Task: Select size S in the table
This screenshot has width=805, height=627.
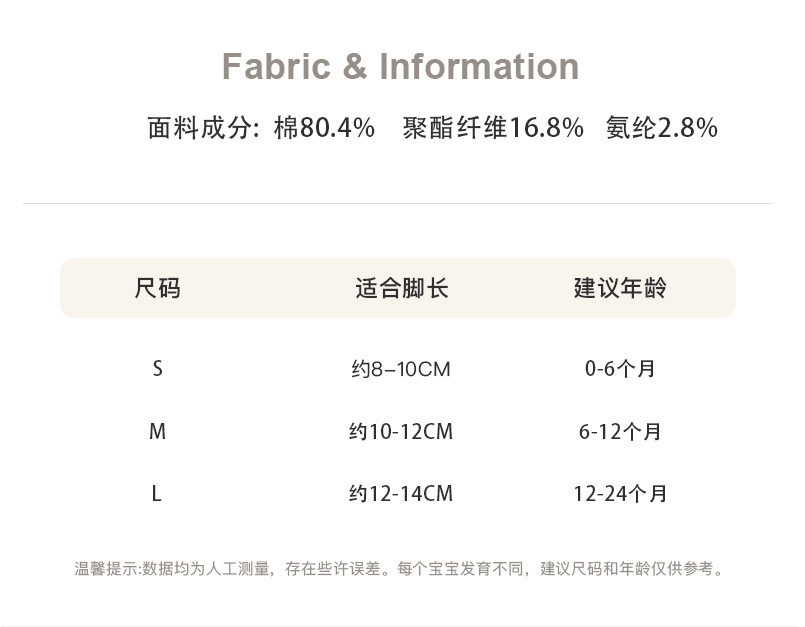Action: click(157, 369)
